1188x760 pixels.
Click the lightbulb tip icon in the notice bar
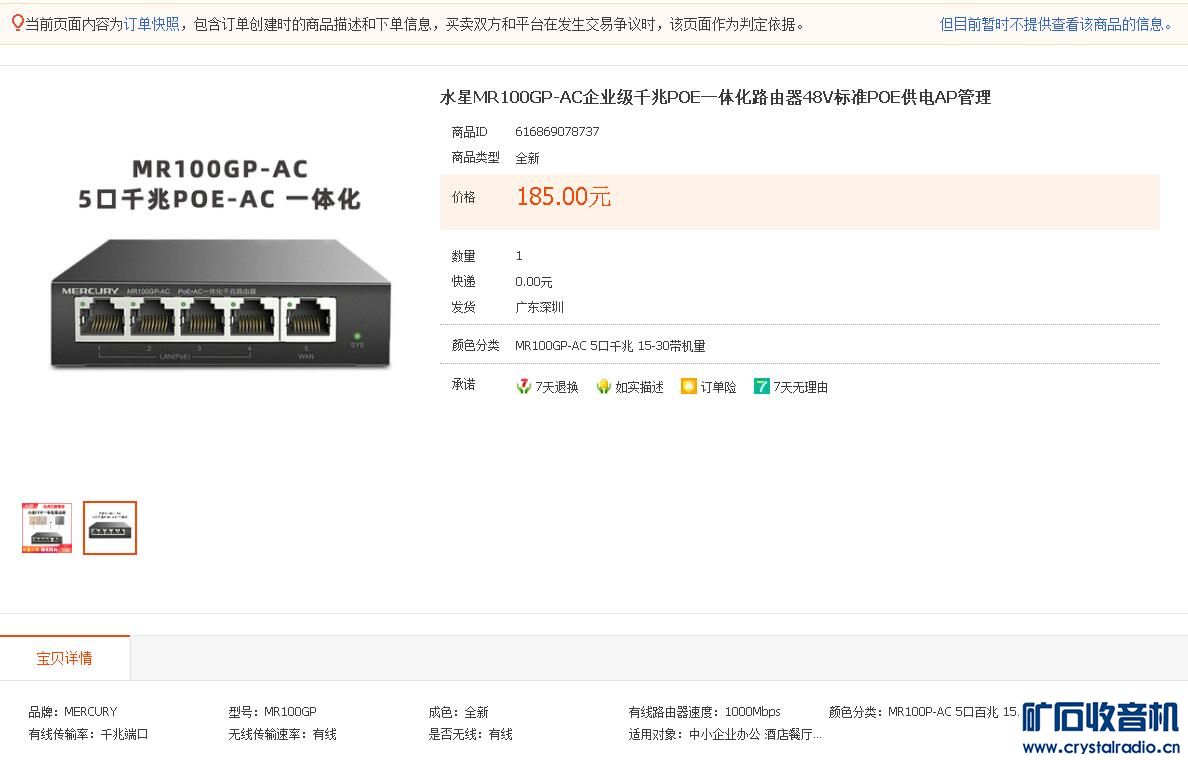[x=17, y=23]
